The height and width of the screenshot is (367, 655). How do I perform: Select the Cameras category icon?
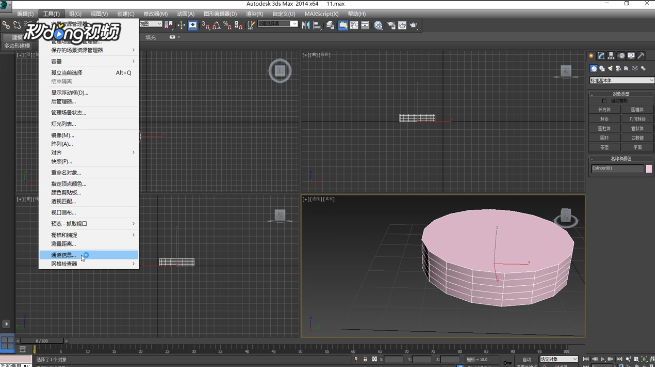tap(618, 68)
